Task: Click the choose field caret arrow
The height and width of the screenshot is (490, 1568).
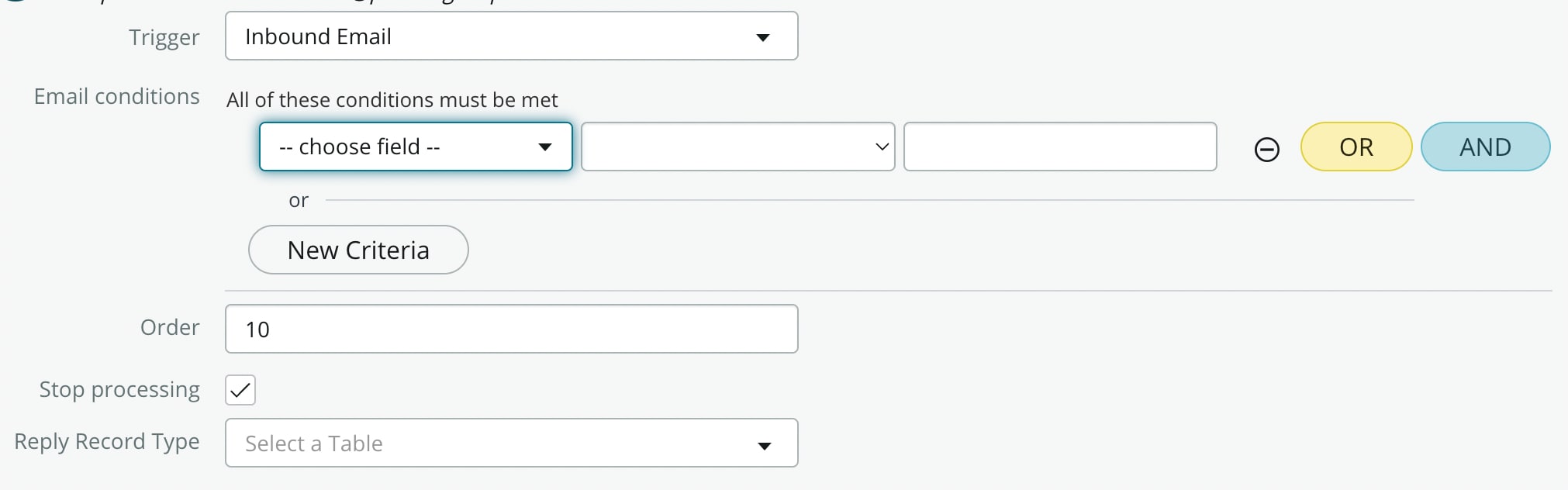Action: [x=545, y=147]
